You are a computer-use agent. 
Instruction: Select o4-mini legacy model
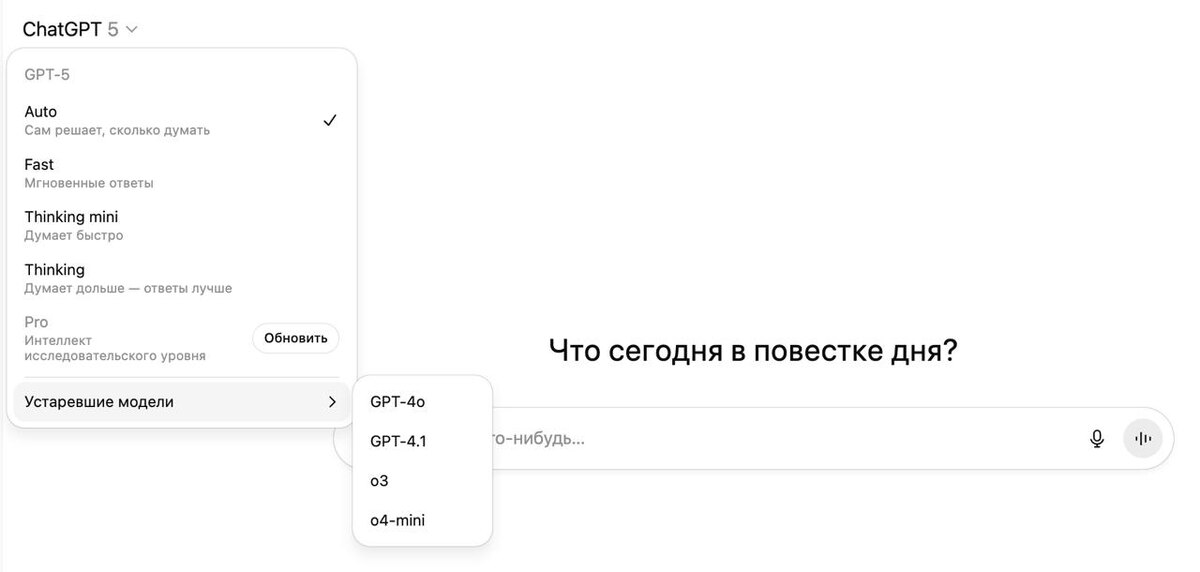coord(422,520)
